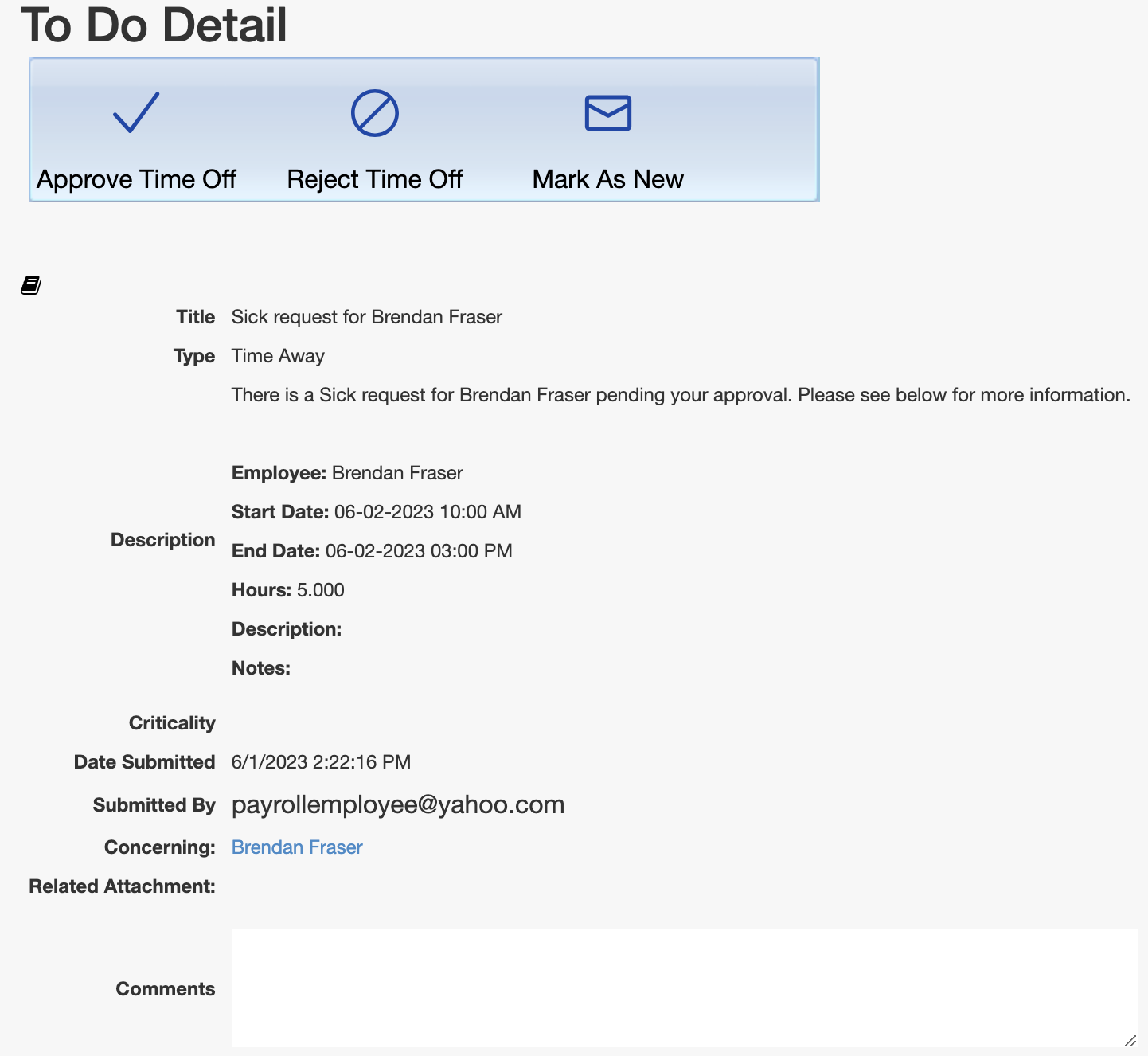Click the Hours 5.000 line
Image resolution: width=1148 pixels, height=1056 pixels.
[287, 590]
